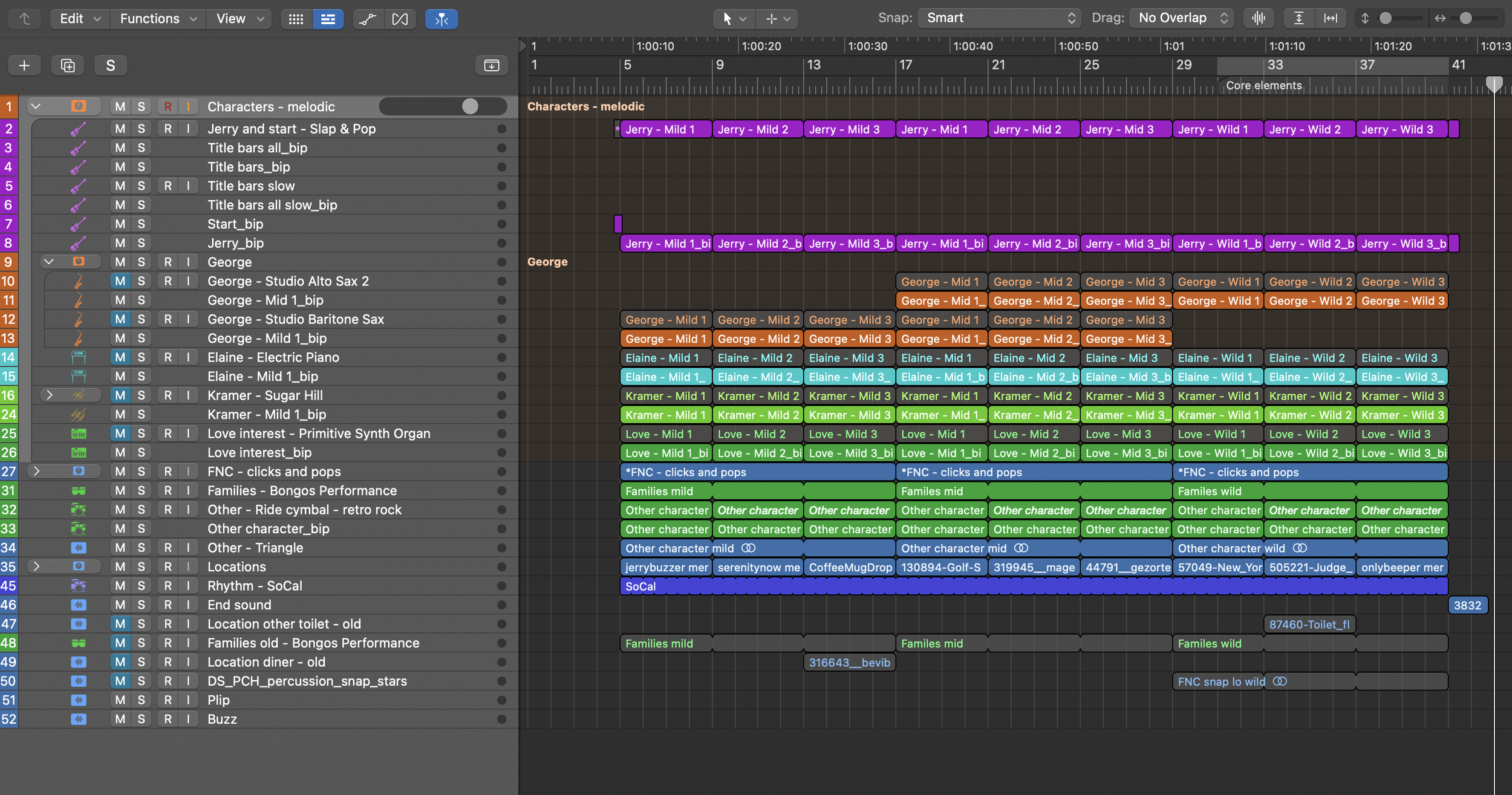Click the drummer icon on Rhythm - SoCal track
This screenshot has height=795, width=1512.
click(x=78, y=586)
